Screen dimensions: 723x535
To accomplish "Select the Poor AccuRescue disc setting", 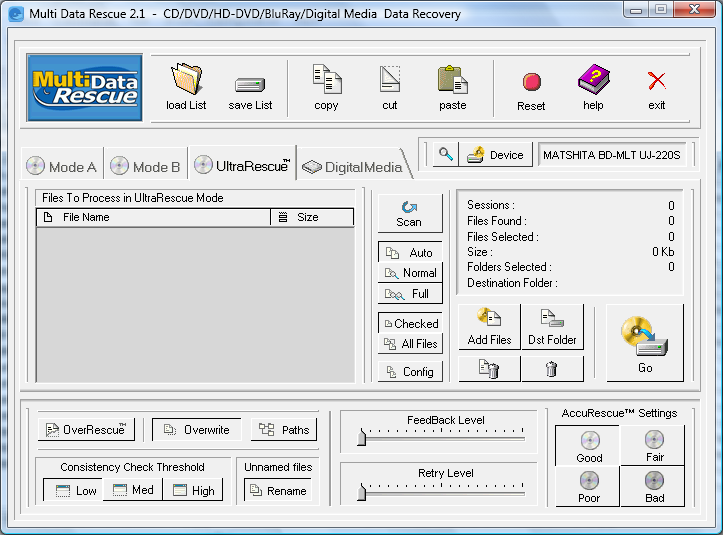I will coord(588,487).
